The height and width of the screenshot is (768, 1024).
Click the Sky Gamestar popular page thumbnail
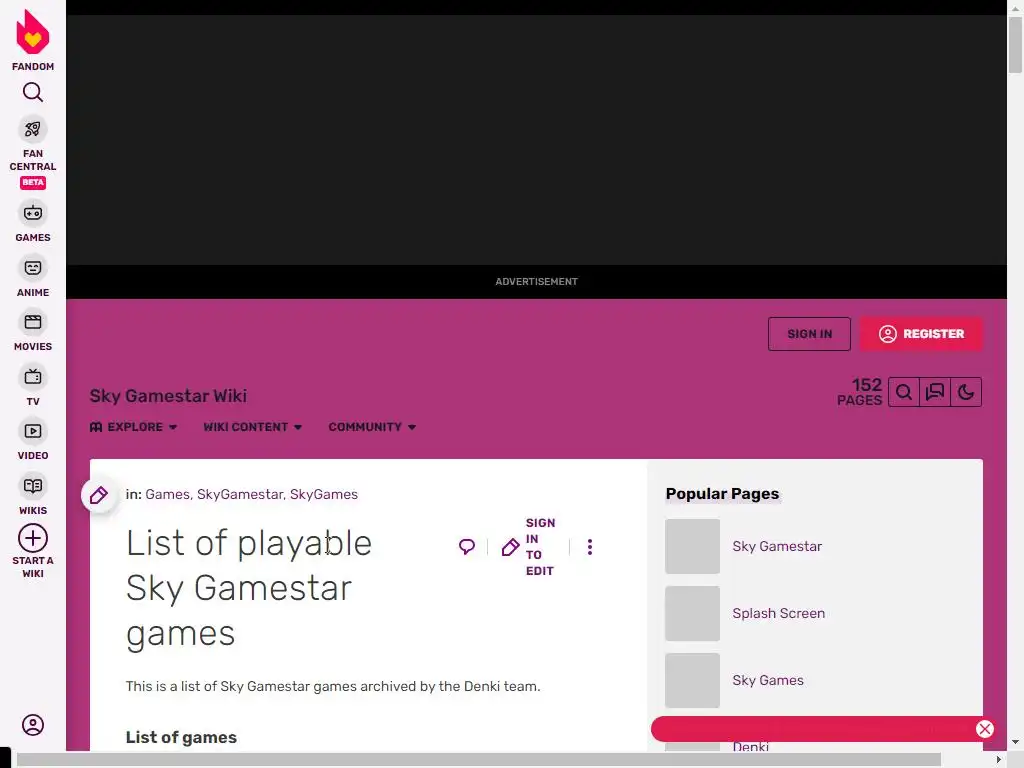(x=692, y=547)
